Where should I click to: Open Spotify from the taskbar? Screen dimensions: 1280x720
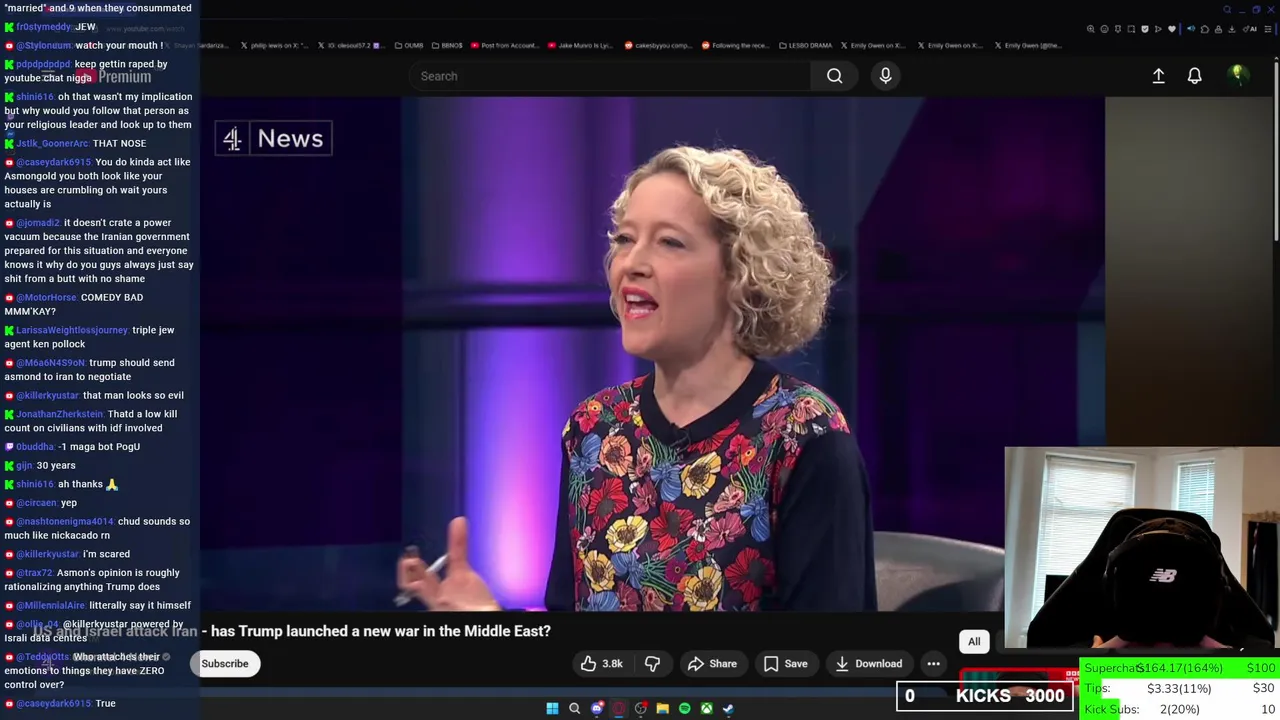point(684,708)
